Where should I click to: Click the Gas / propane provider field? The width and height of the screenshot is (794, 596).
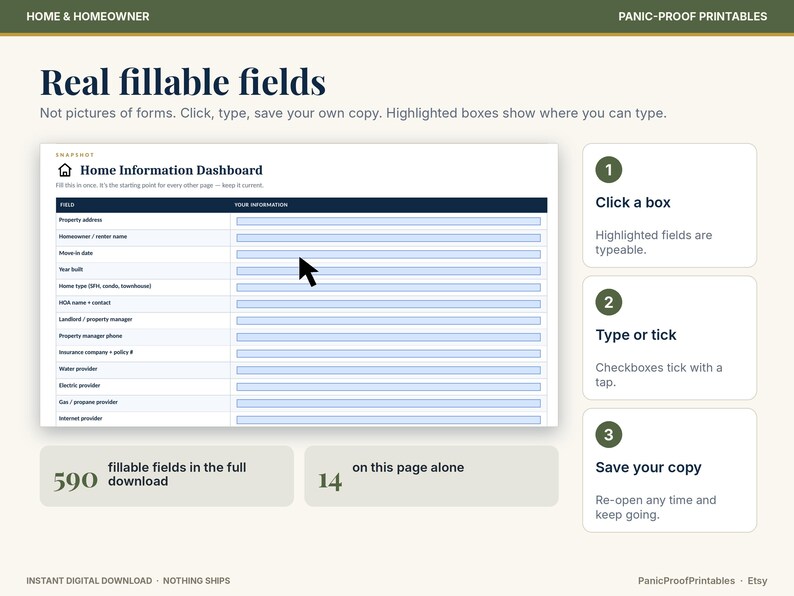coord(388,404)
